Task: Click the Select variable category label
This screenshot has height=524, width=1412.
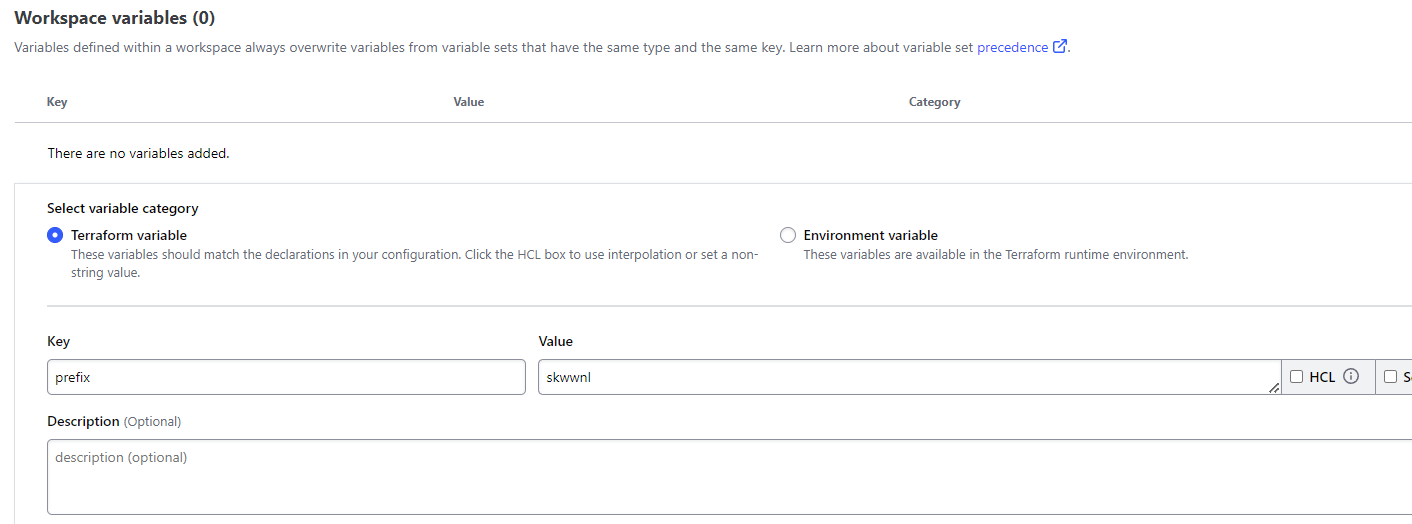Action: coord(122,208)
